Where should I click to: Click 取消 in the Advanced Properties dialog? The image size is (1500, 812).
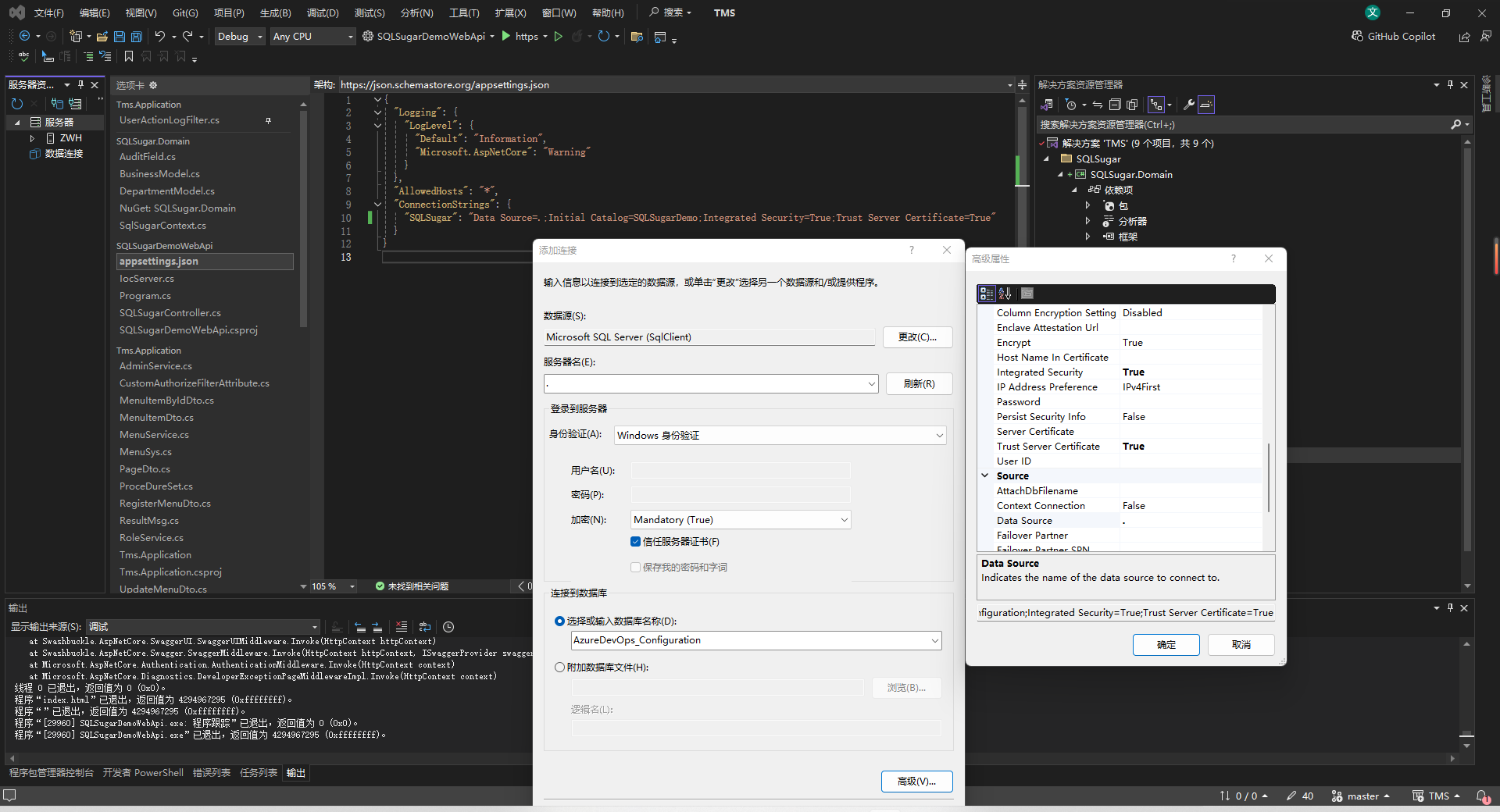(1241, 644)
